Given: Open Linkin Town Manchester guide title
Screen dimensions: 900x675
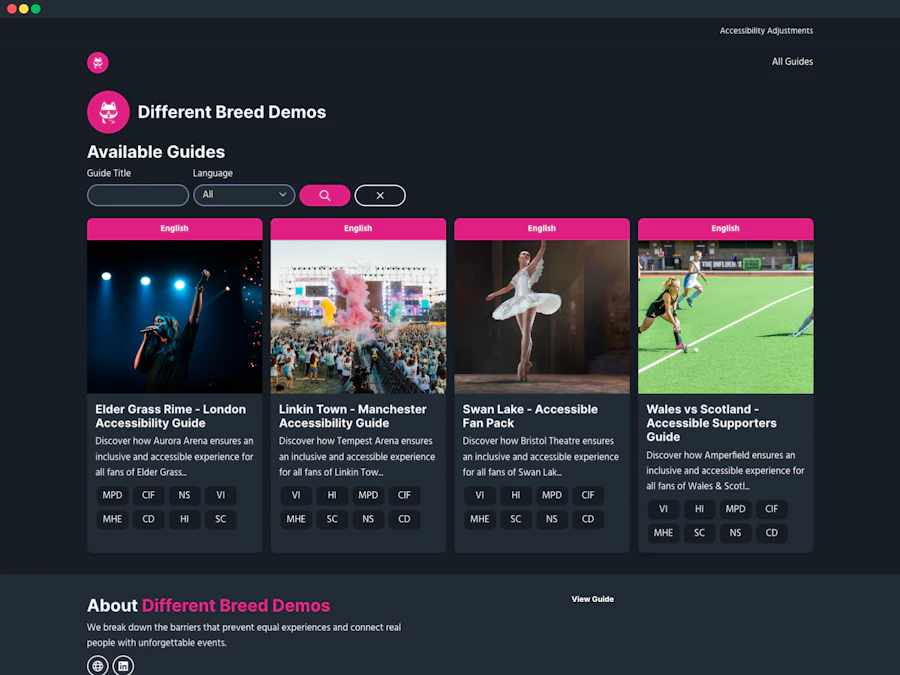Looking at the screenshot, I should point(352,416).
